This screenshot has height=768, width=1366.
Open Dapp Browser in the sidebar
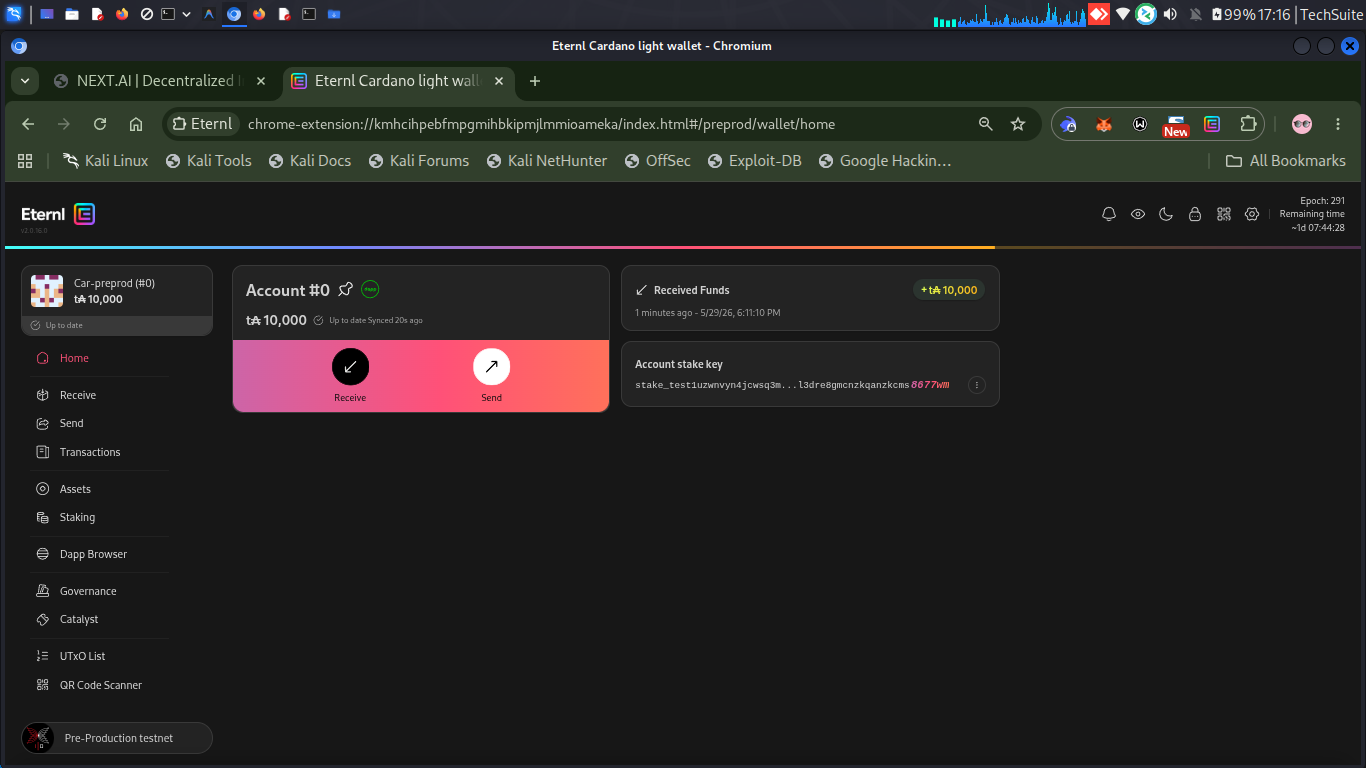[x=95, y=554]
